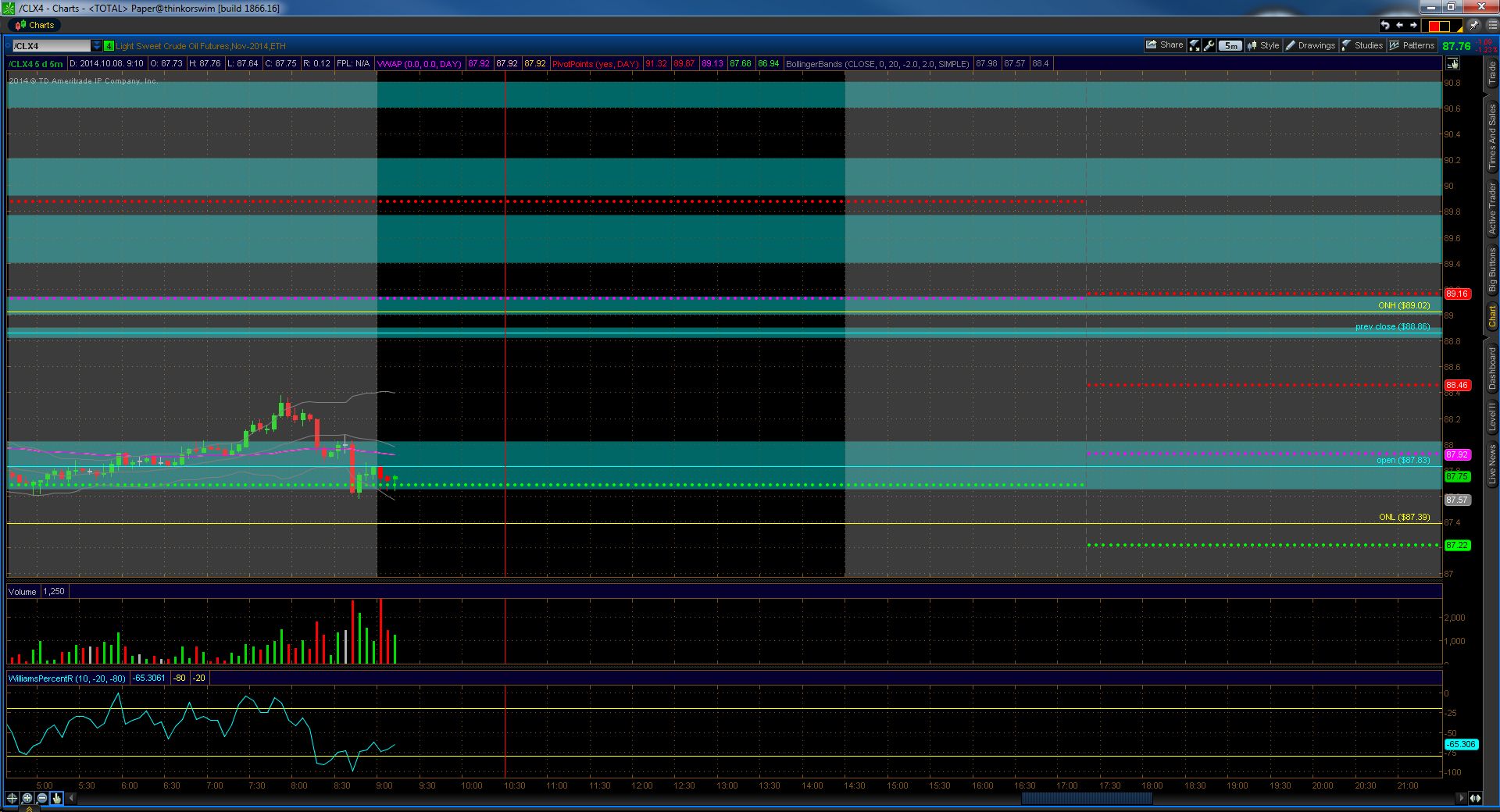Open the Trade side tab

pyautogui.click(x=1491, y=73)
